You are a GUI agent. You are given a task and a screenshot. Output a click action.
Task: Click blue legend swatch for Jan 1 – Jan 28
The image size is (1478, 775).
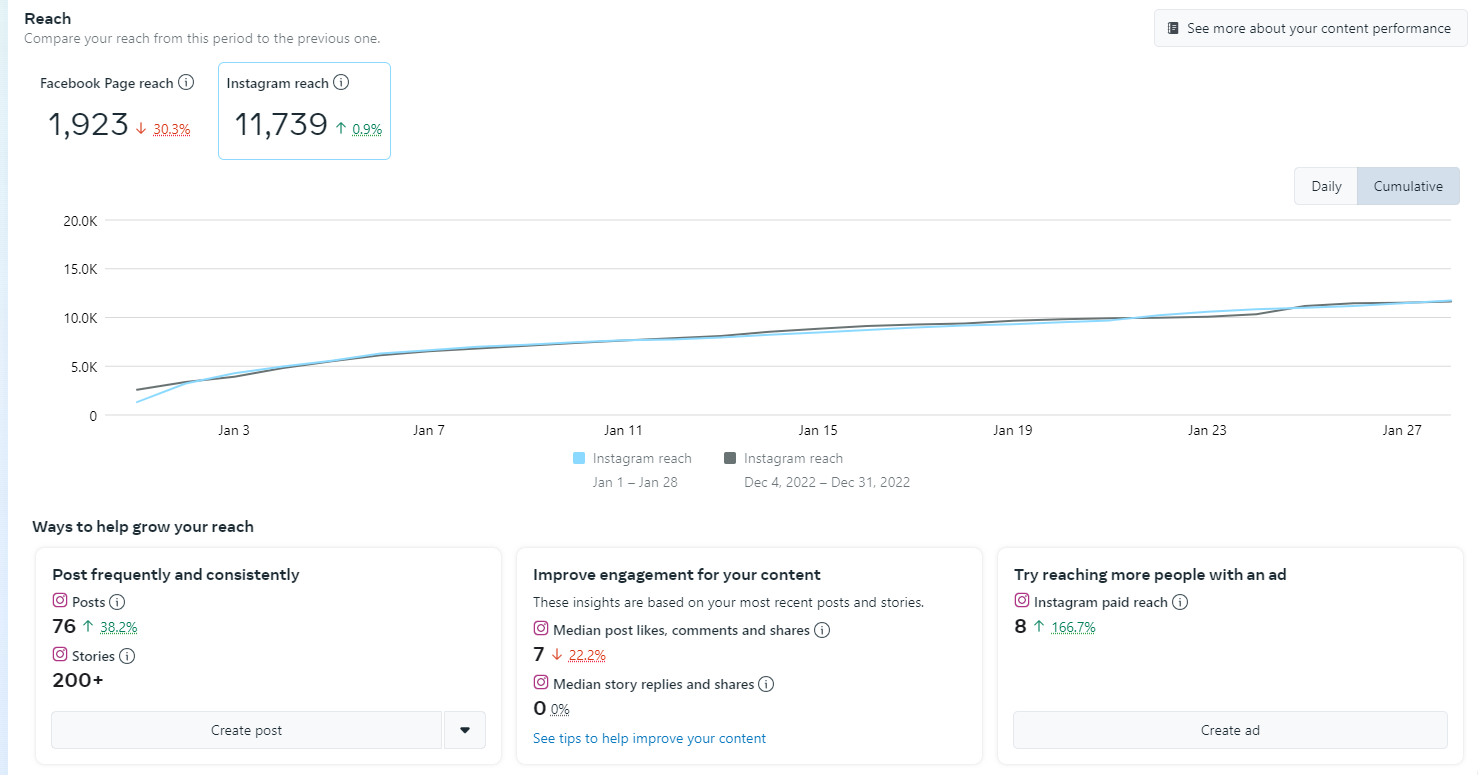[x=579, y=458]
